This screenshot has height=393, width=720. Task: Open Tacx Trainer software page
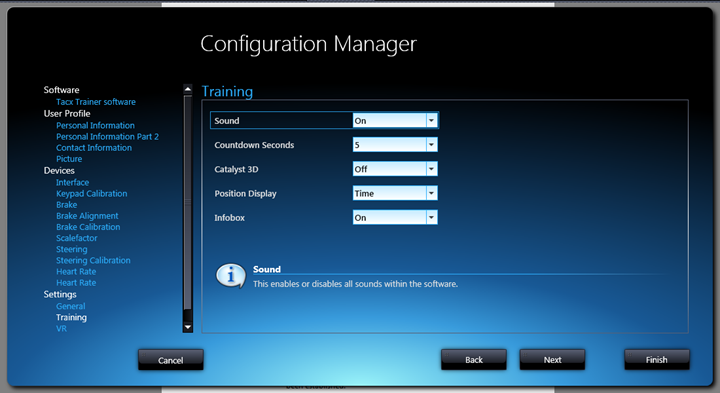click(96, 102)
